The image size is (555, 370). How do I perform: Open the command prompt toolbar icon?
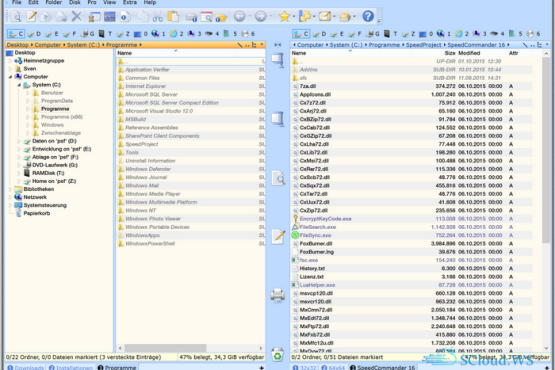click(x=110, y=16)
